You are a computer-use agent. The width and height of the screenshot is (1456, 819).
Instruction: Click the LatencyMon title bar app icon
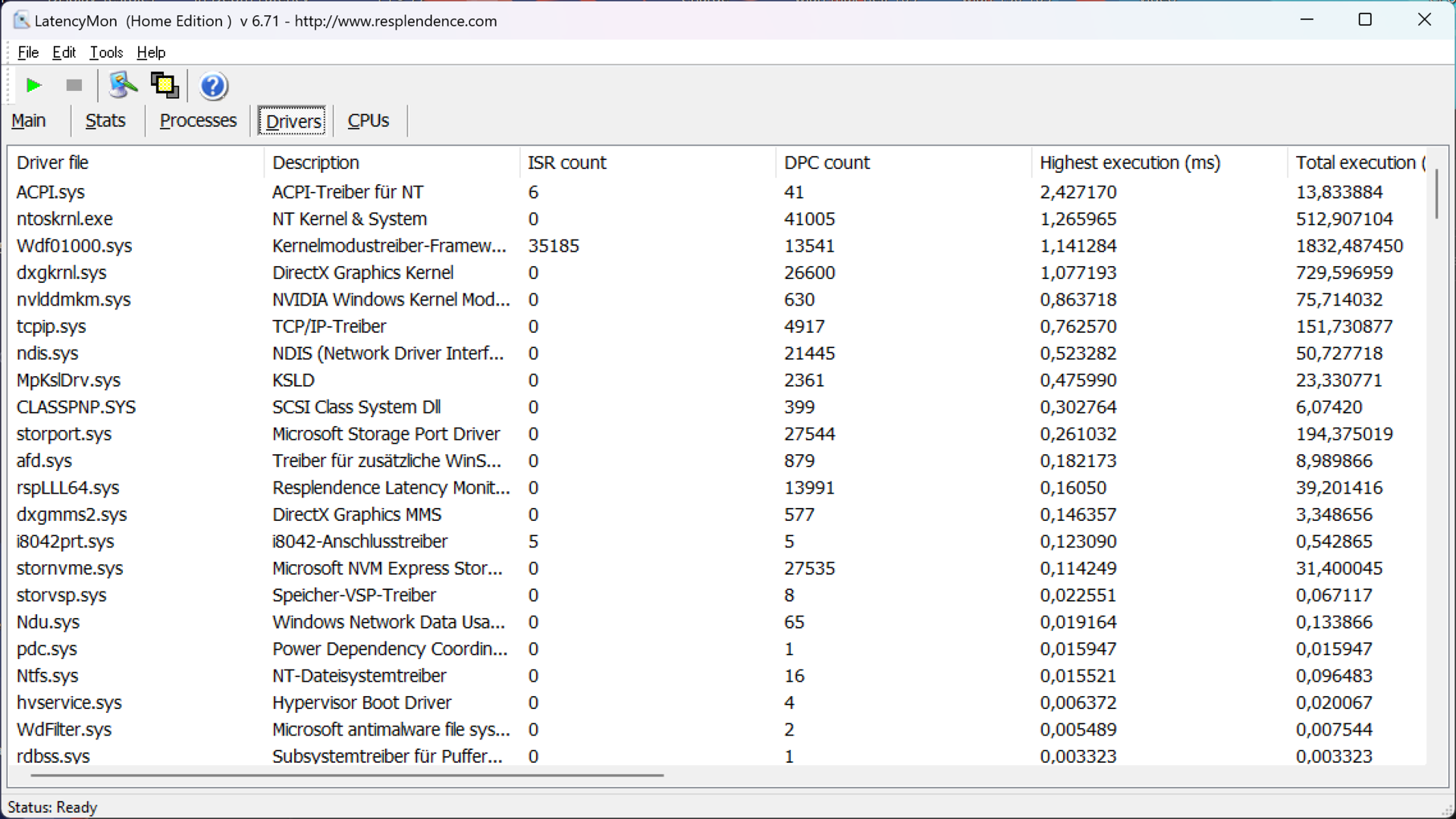[x=21, y=20]
